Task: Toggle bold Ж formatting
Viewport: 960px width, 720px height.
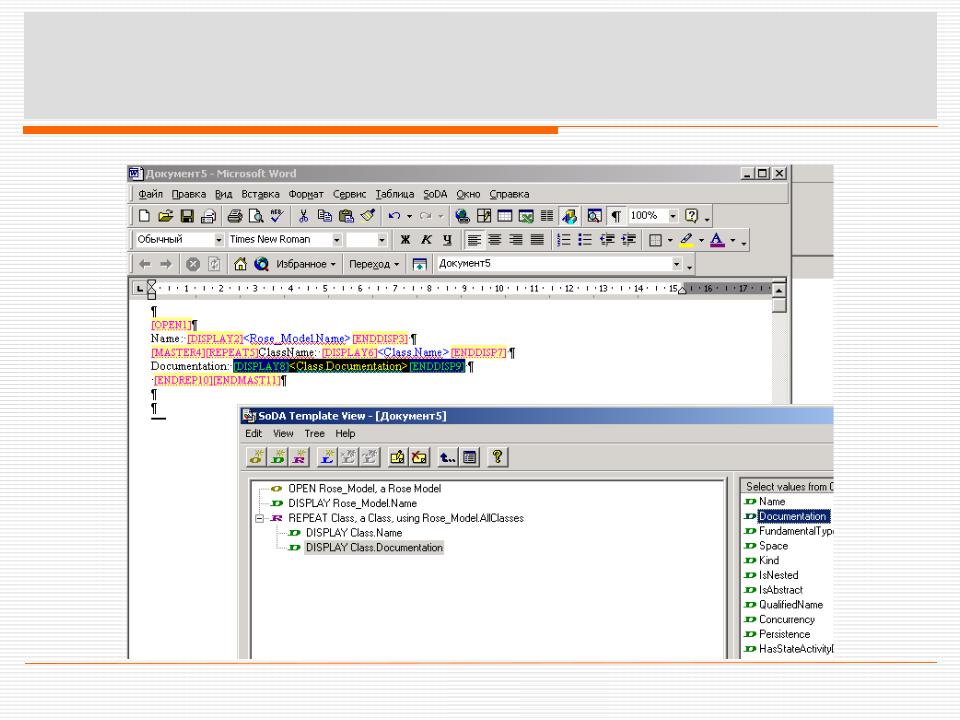Action: tap(405, 240)
